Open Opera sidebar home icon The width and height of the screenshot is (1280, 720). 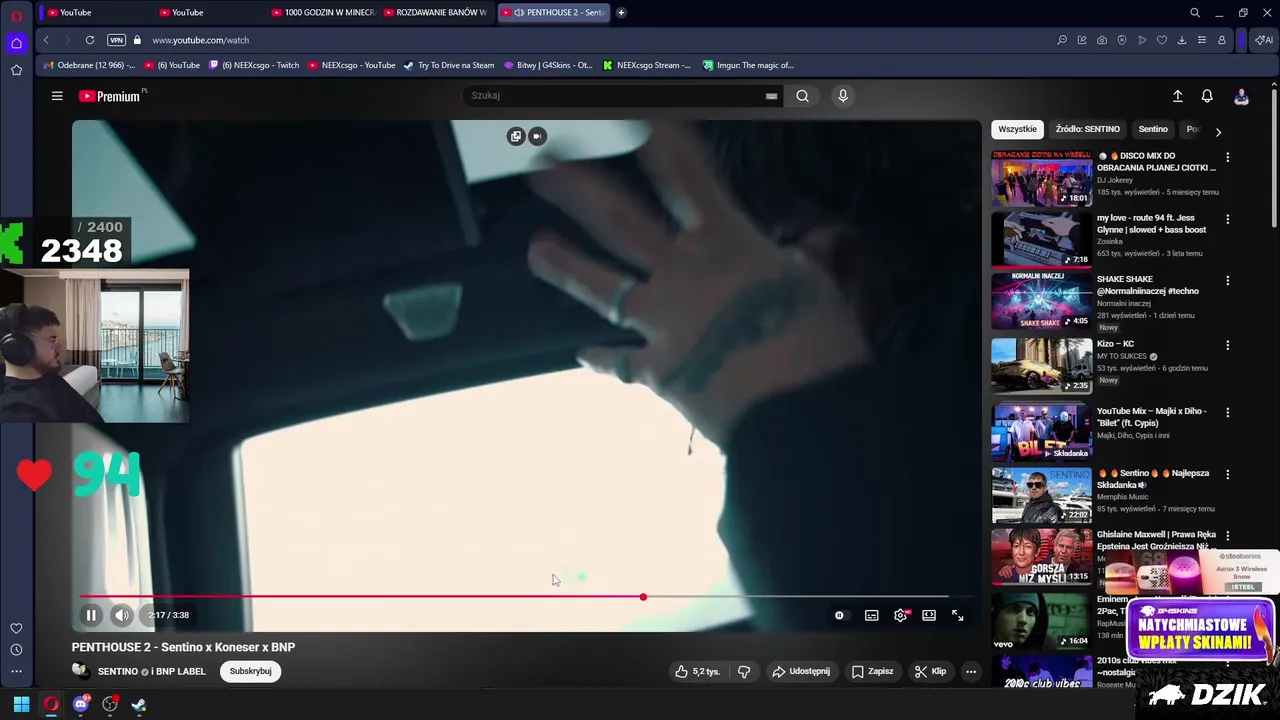16,43
